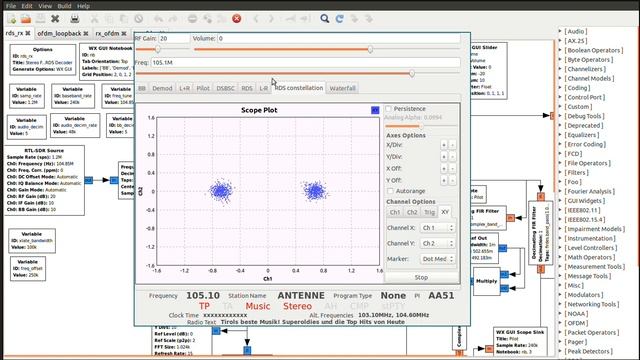Click the RF Gain input field
Screen dimensions: 640x360
click(174, 38)
